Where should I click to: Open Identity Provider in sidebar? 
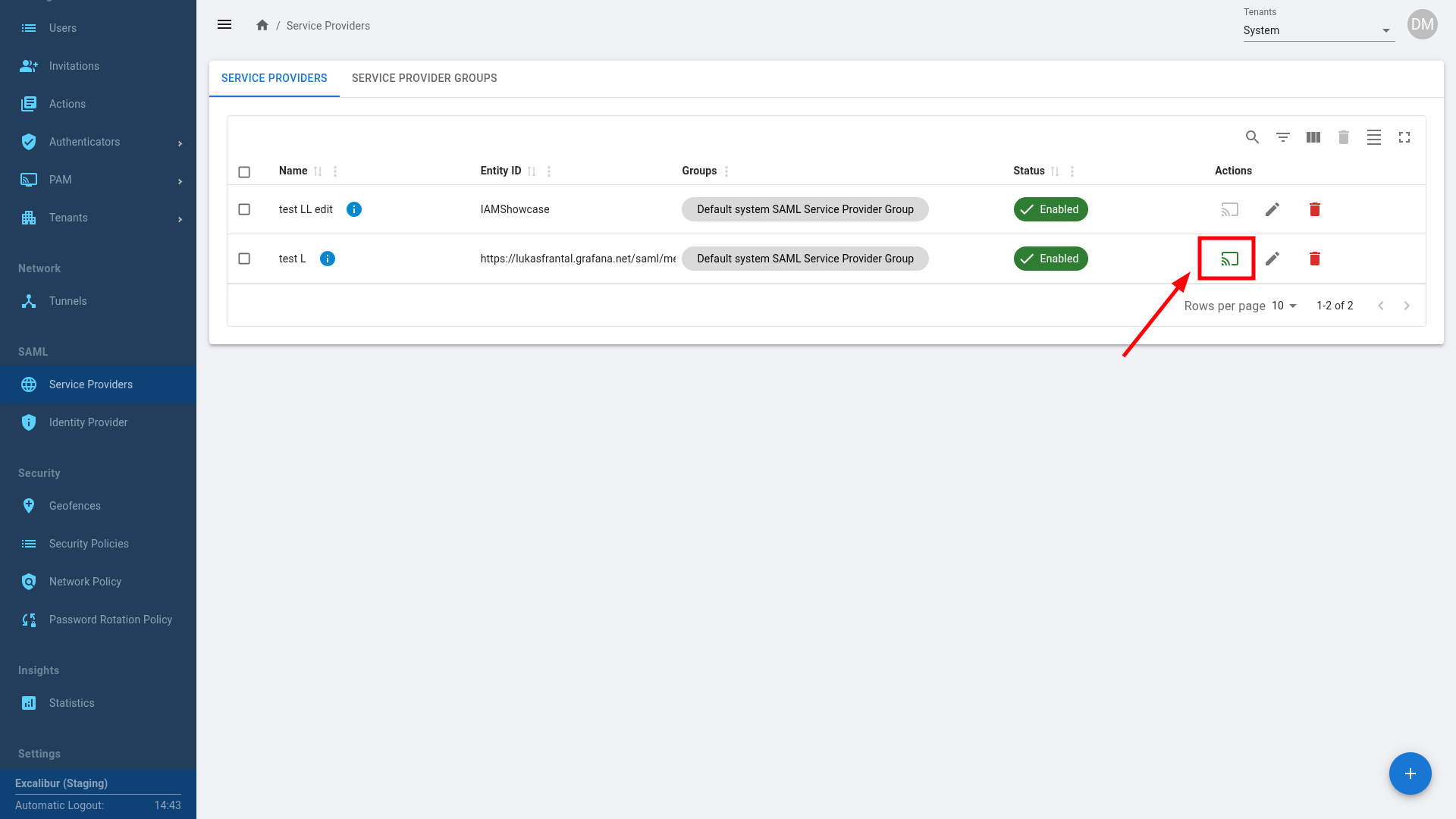click(x=88, y=422)
